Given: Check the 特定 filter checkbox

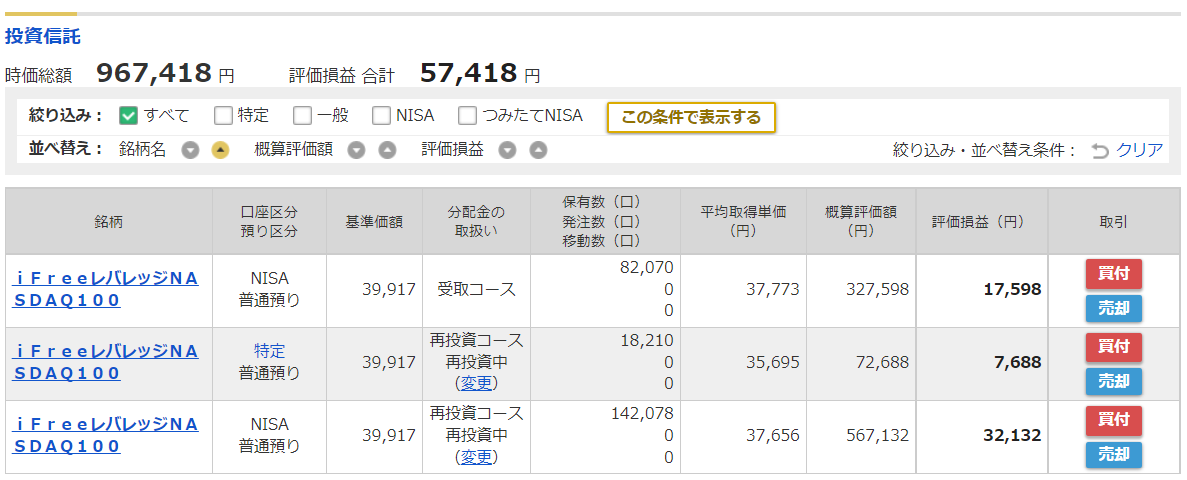Looking at the screenshot, I should tap(223, 116).
